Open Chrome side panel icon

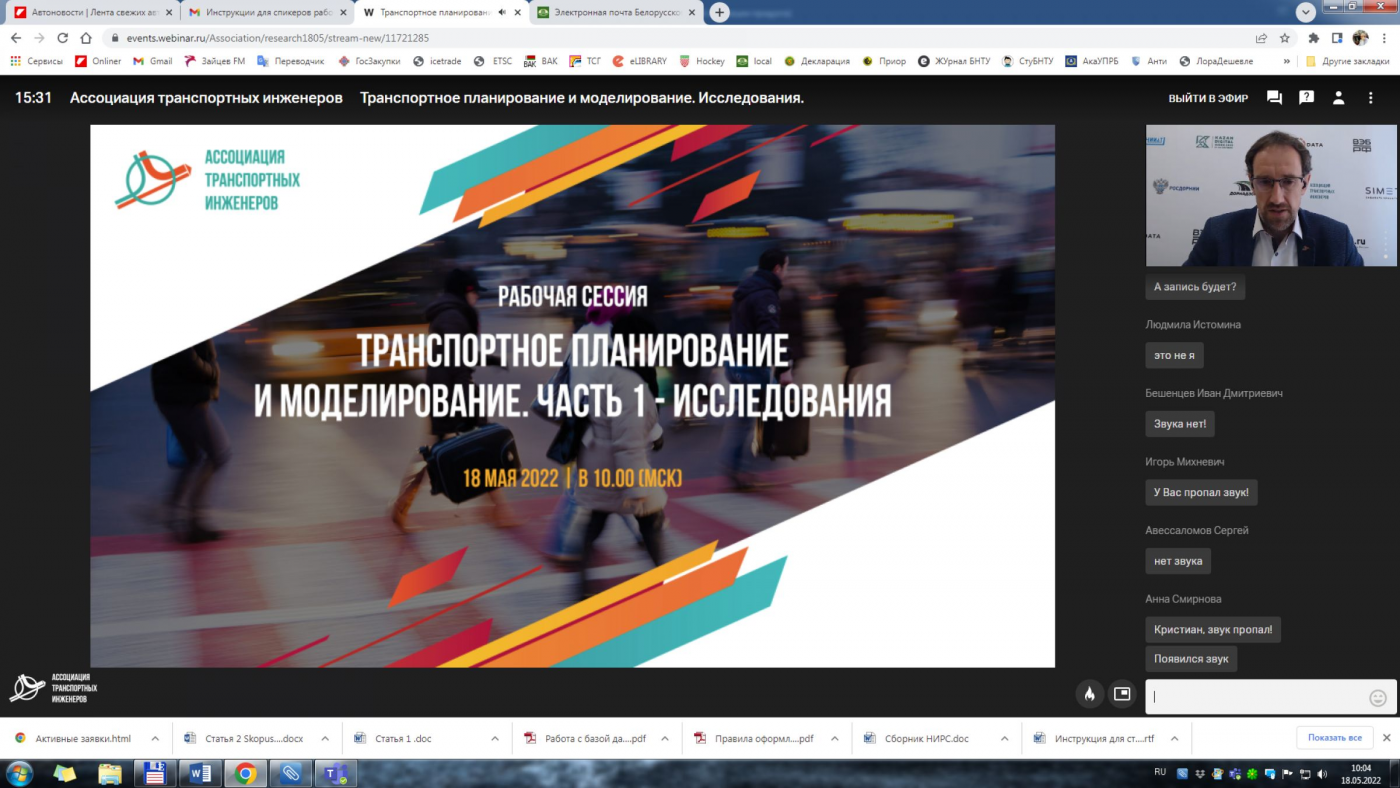point(1337,38)
